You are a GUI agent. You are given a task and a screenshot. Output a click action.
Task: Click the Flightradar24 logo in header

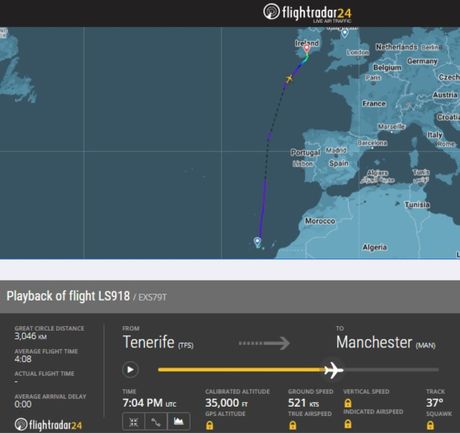pyautogui.click(x=307, y=13)
